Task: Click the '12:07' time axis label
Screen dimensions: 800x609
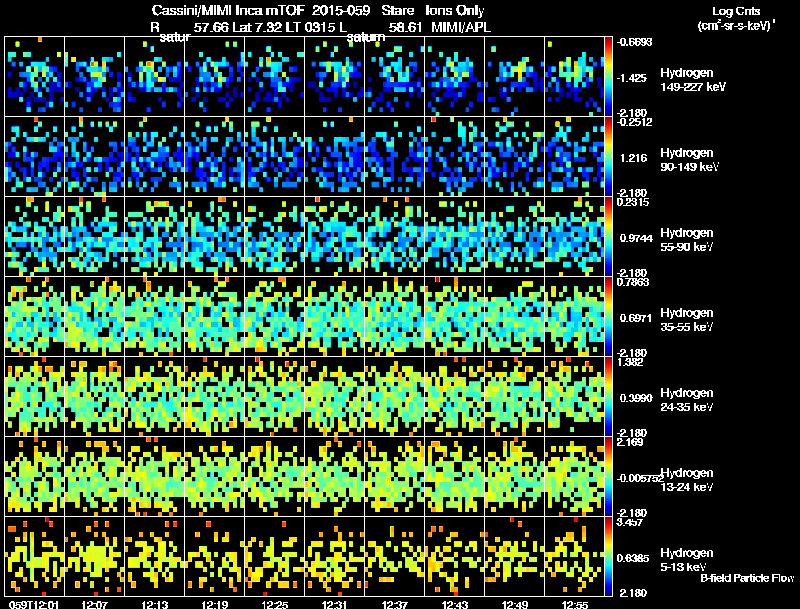Action: tap(94, 605)
